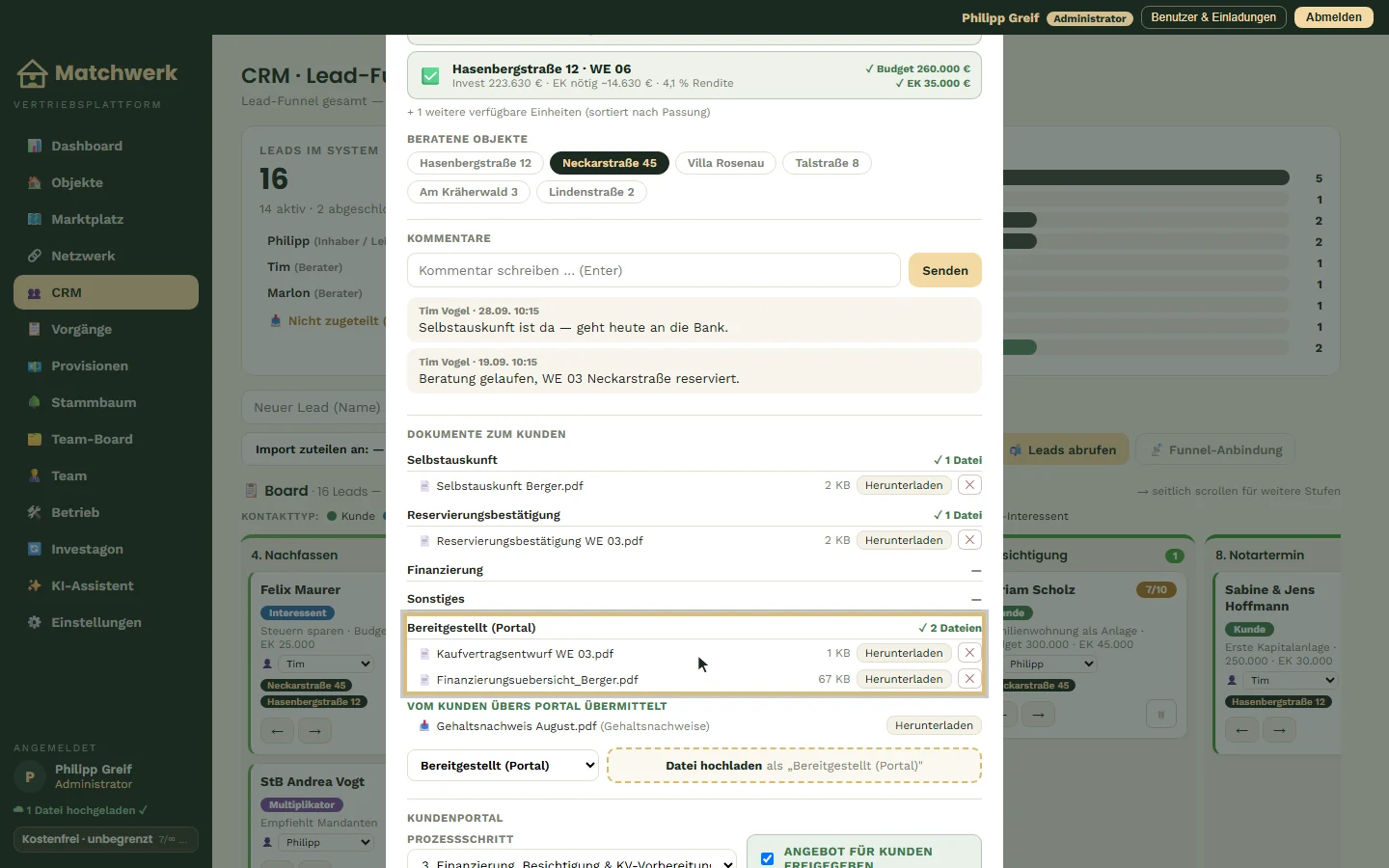This screenshot has height=868, width=1389.
Task: Open Bereitgestellt (Portal) category dropdown
Action: (503, 766)
